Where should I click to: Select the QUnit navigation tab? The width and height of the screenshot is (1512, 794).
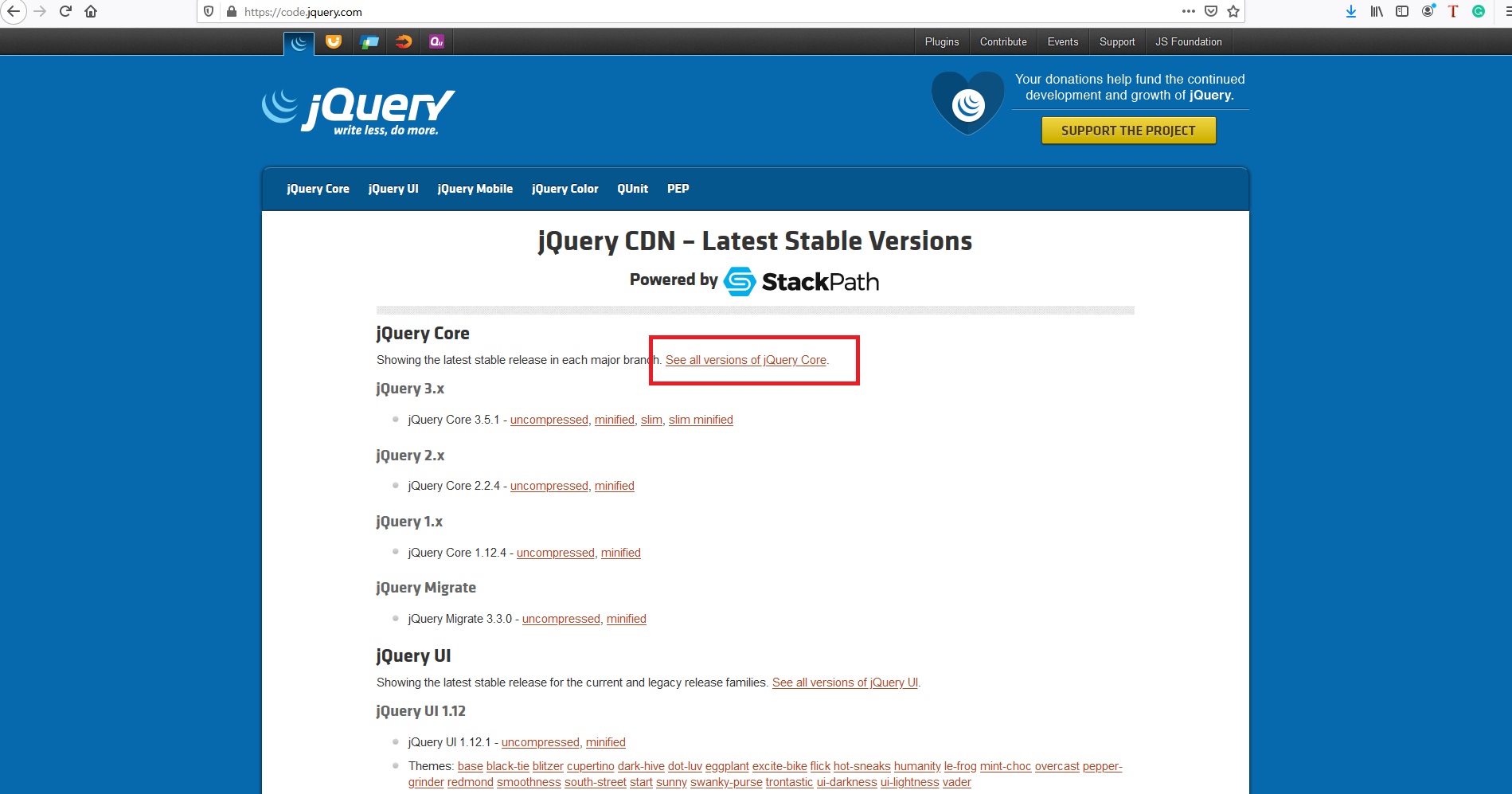(x=633, y=189)
